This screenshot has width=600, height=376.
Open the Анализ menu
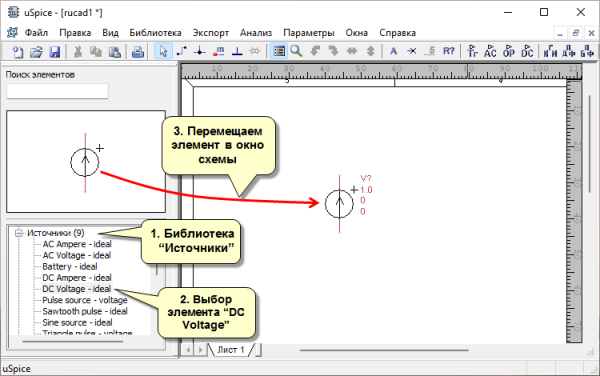[256, 33]
